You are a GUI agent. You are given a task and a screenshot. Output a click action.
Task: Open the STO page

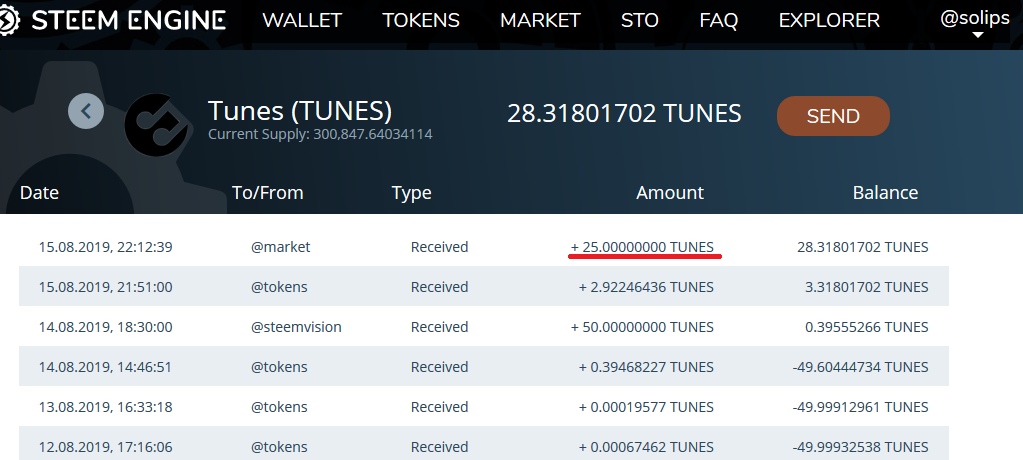(x=639, y=20)
